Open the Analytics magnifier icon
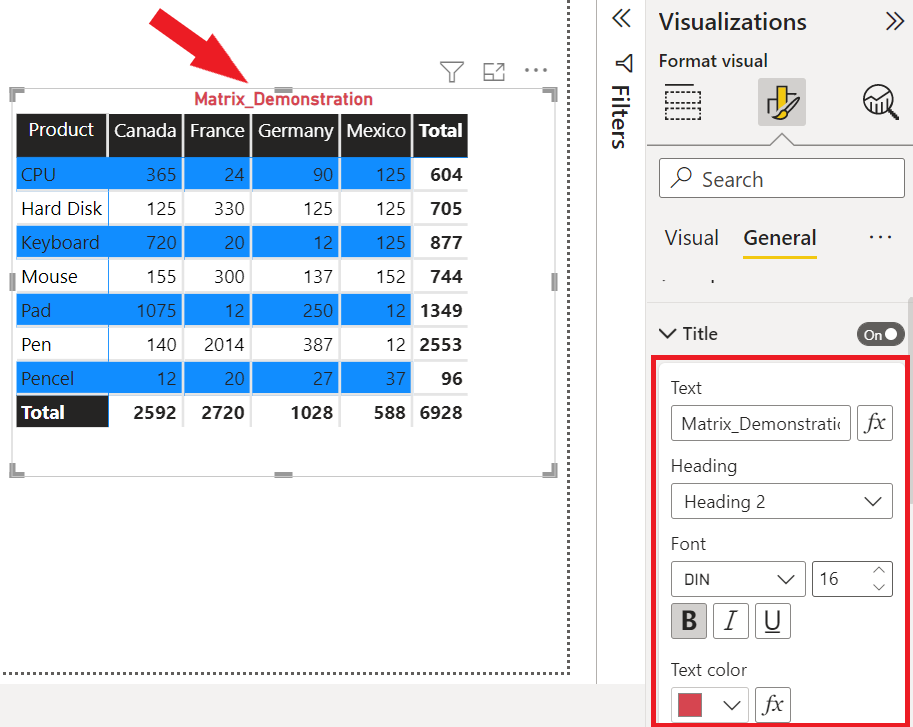The height and width of the screenshot is (727, 913). [880, 102]
